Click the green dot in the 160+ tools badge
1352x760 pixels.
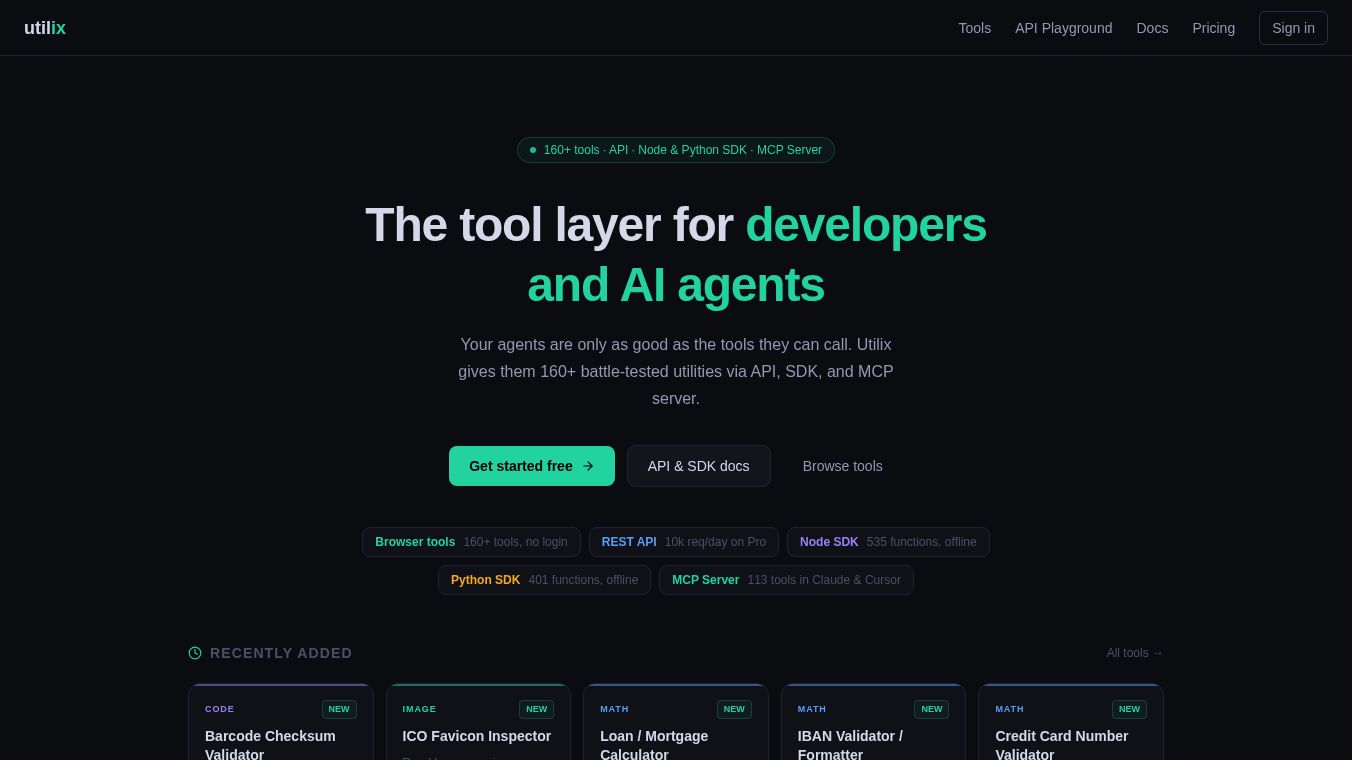(x=533, y=150)
